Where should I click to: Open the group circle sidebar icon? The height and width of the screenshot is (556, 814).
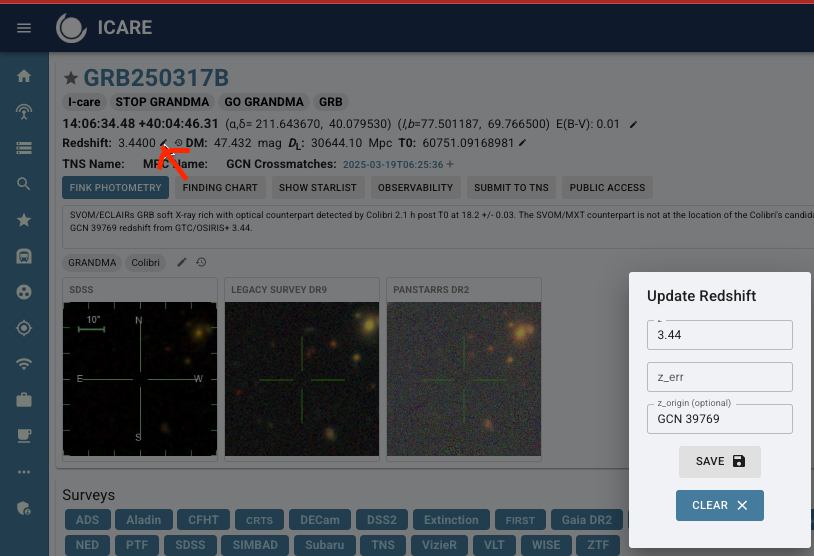pyautogui.click(x=24, y=292)
